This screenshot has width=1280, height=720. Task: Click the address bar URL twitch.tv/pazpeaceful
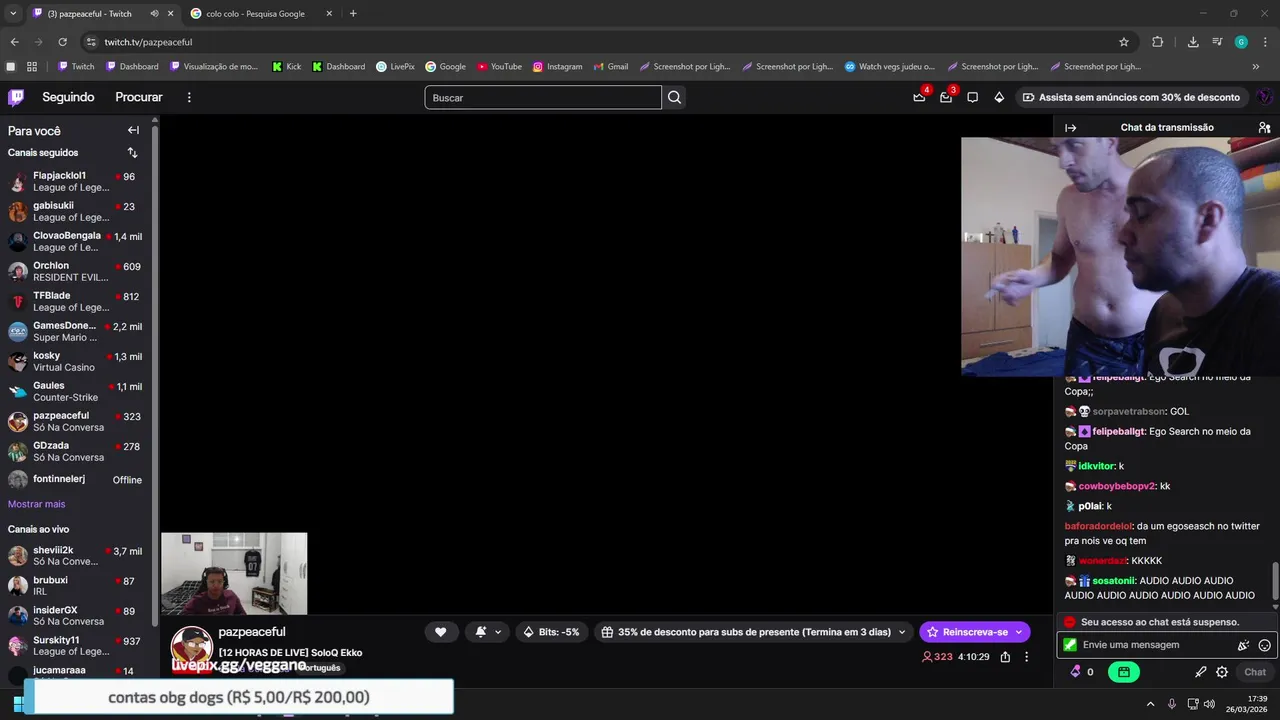(x=148, y=42)
